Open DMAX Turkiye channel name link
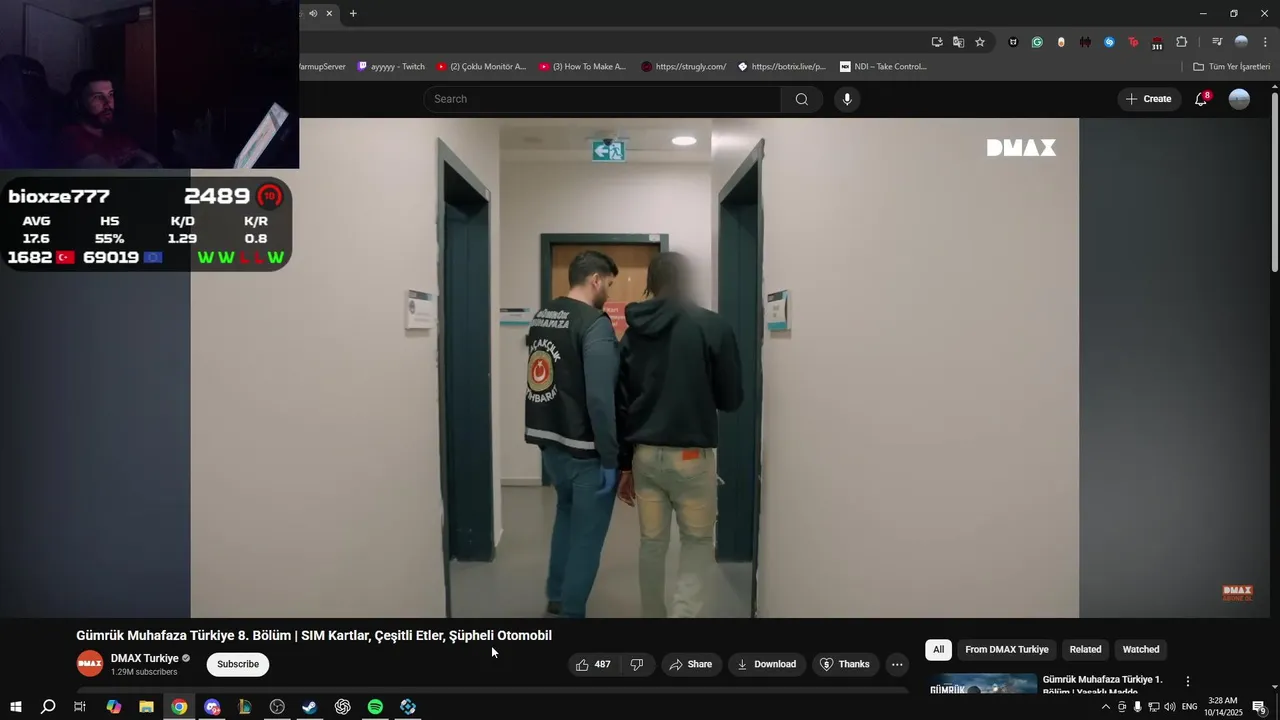 (x=145, y=658)
